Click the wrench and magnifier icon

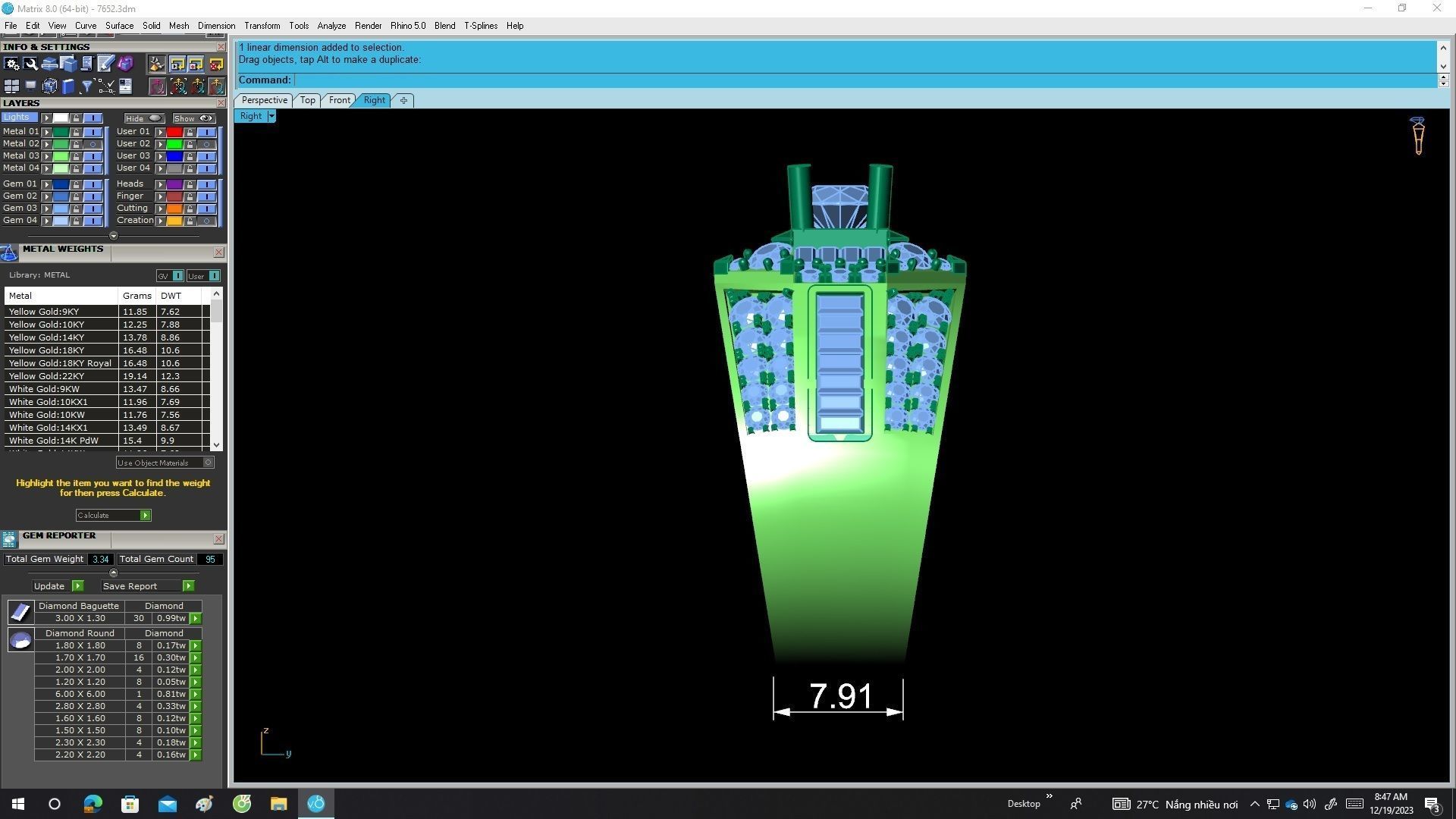(30, 64)
